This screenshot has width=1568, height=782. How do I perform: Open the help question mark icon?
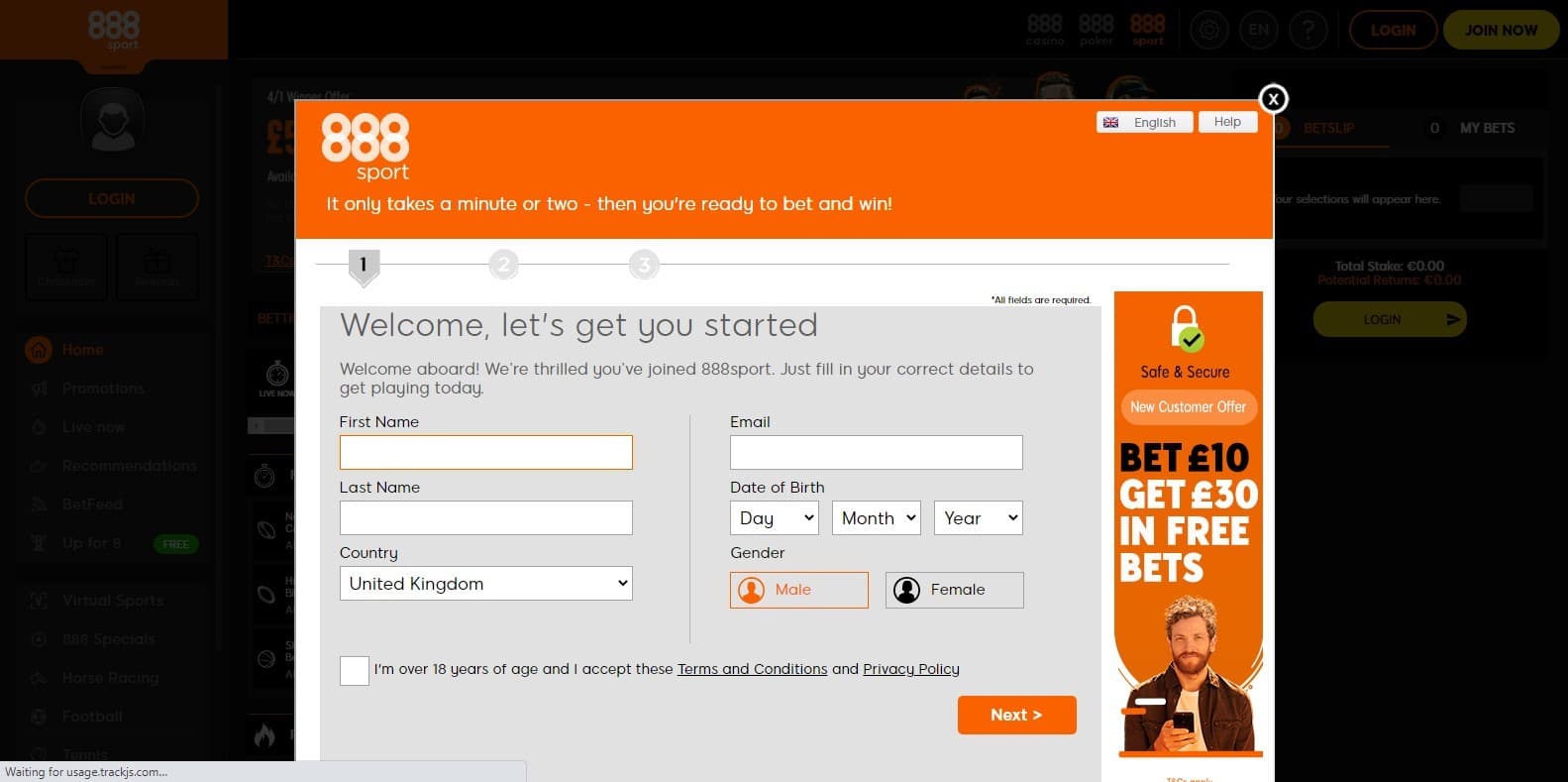[x=1308, y=30]
